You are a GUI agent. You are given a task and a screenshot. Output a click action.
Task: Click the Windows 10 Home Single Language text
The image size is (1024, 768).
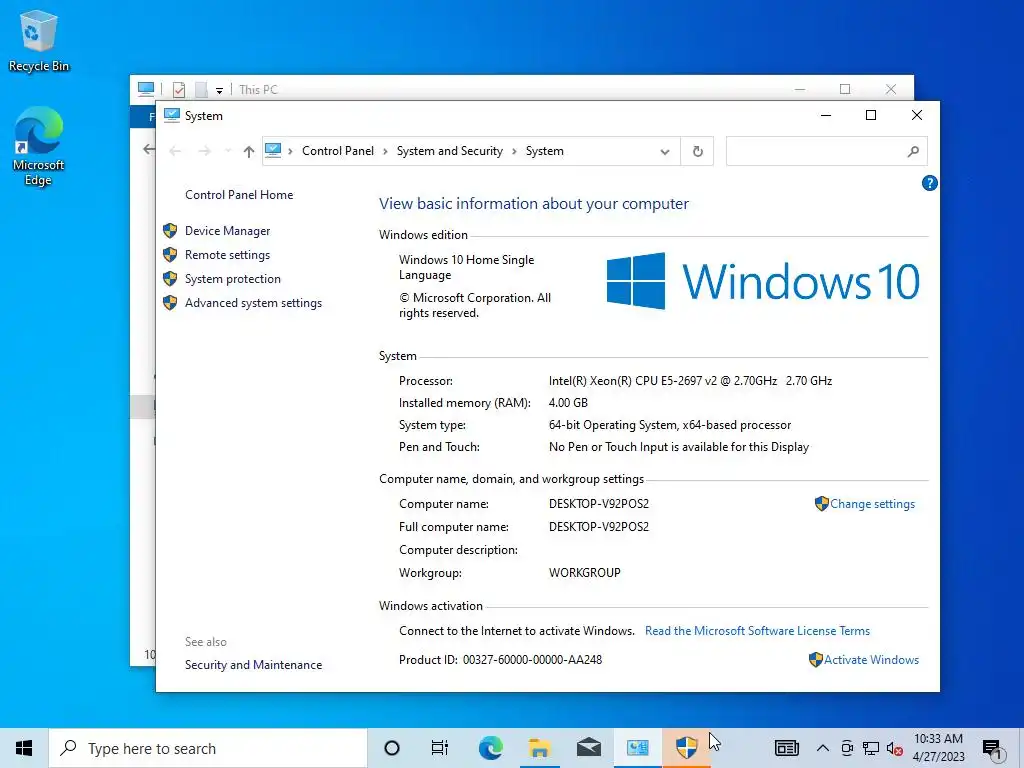point(466,267)
